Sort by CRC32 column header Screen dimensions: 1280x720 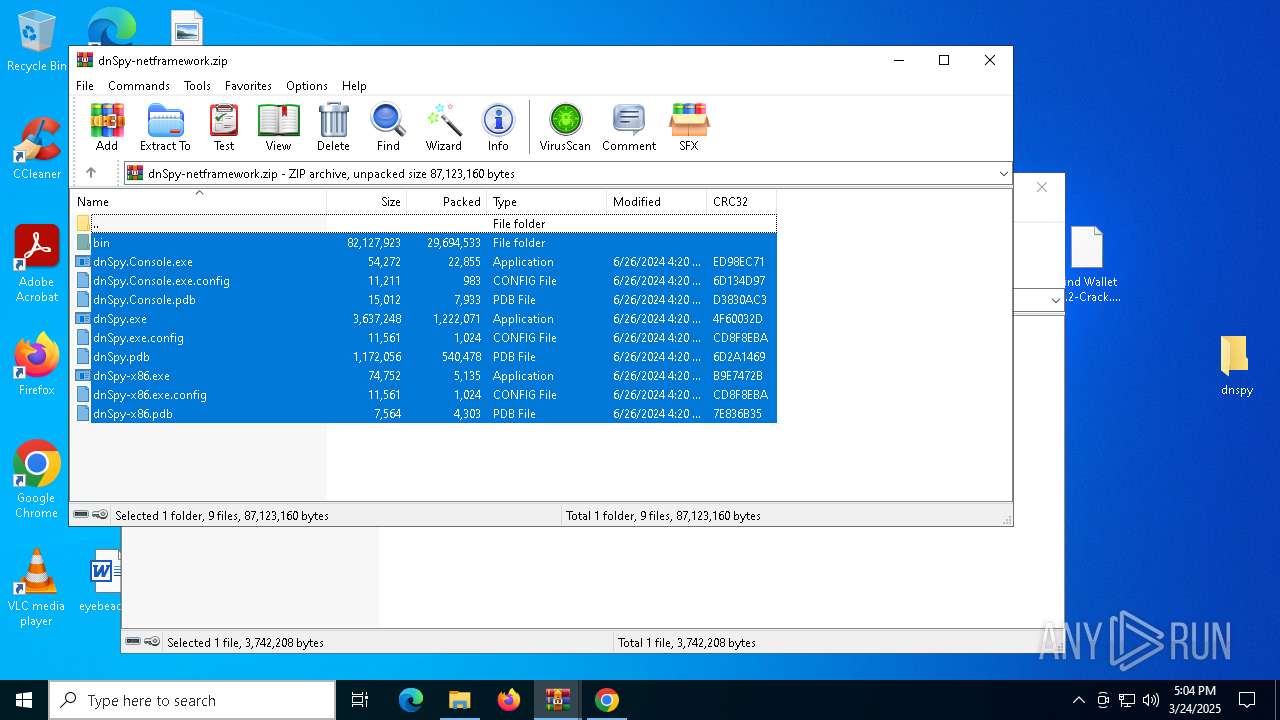tap(742, 202)
